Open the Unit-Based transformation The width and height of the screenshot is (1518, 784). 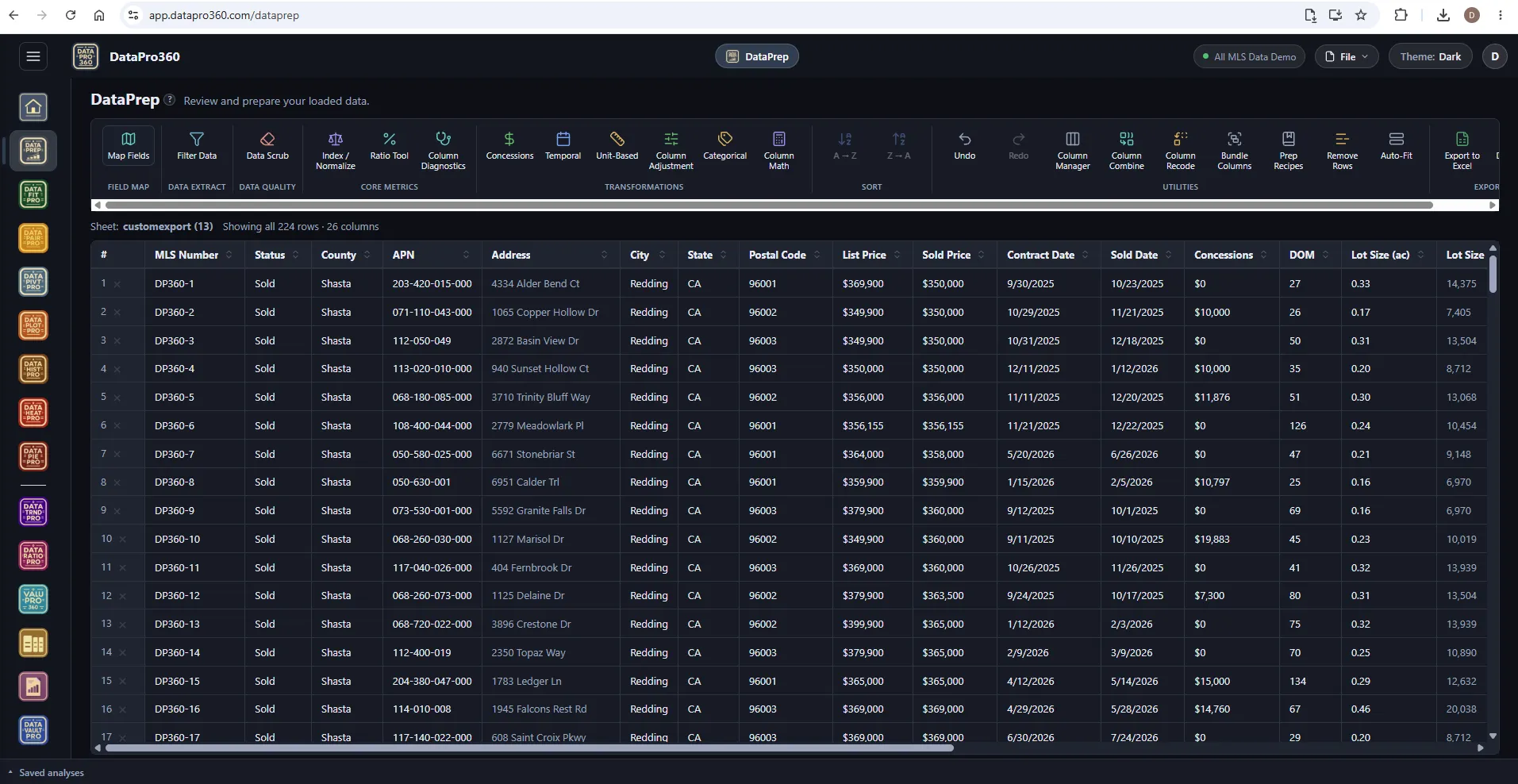617,148
